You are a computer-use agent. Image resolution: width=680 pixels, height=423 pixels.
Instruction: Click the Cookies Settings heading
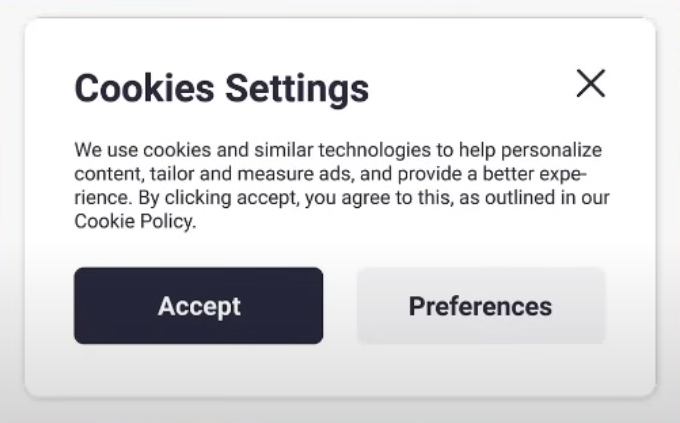click(x=221, y=89)
